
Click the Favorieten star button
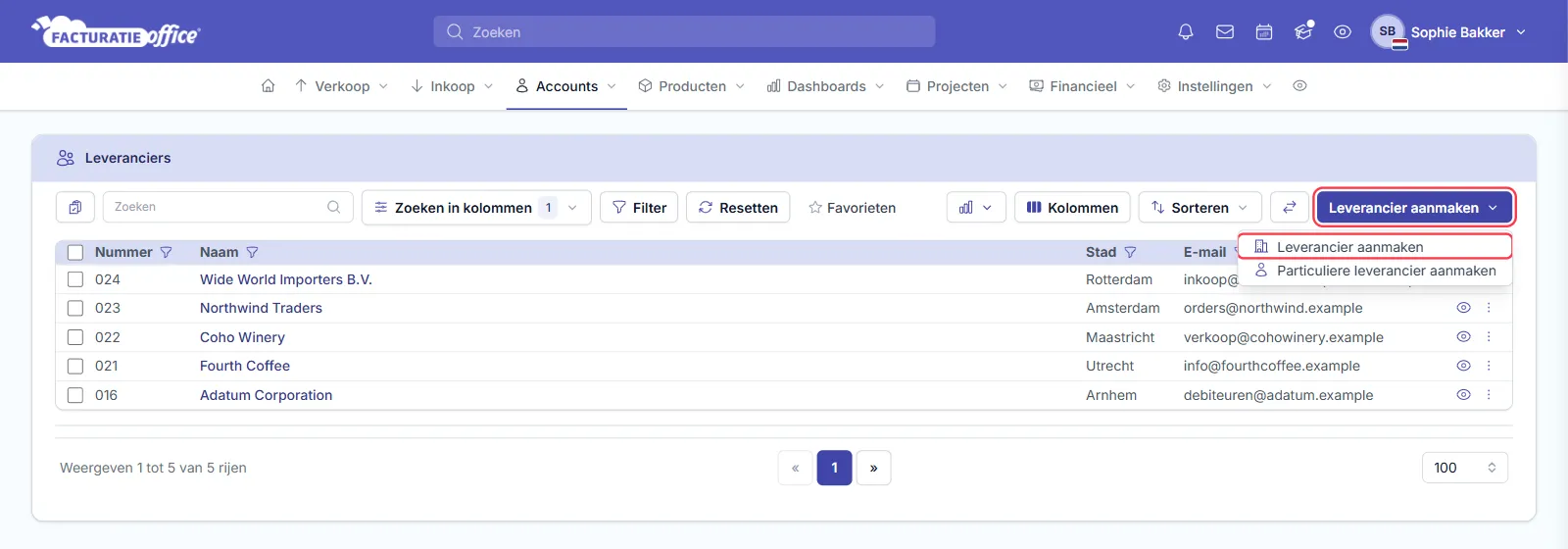pyautogui.click(x=852, y=208)
